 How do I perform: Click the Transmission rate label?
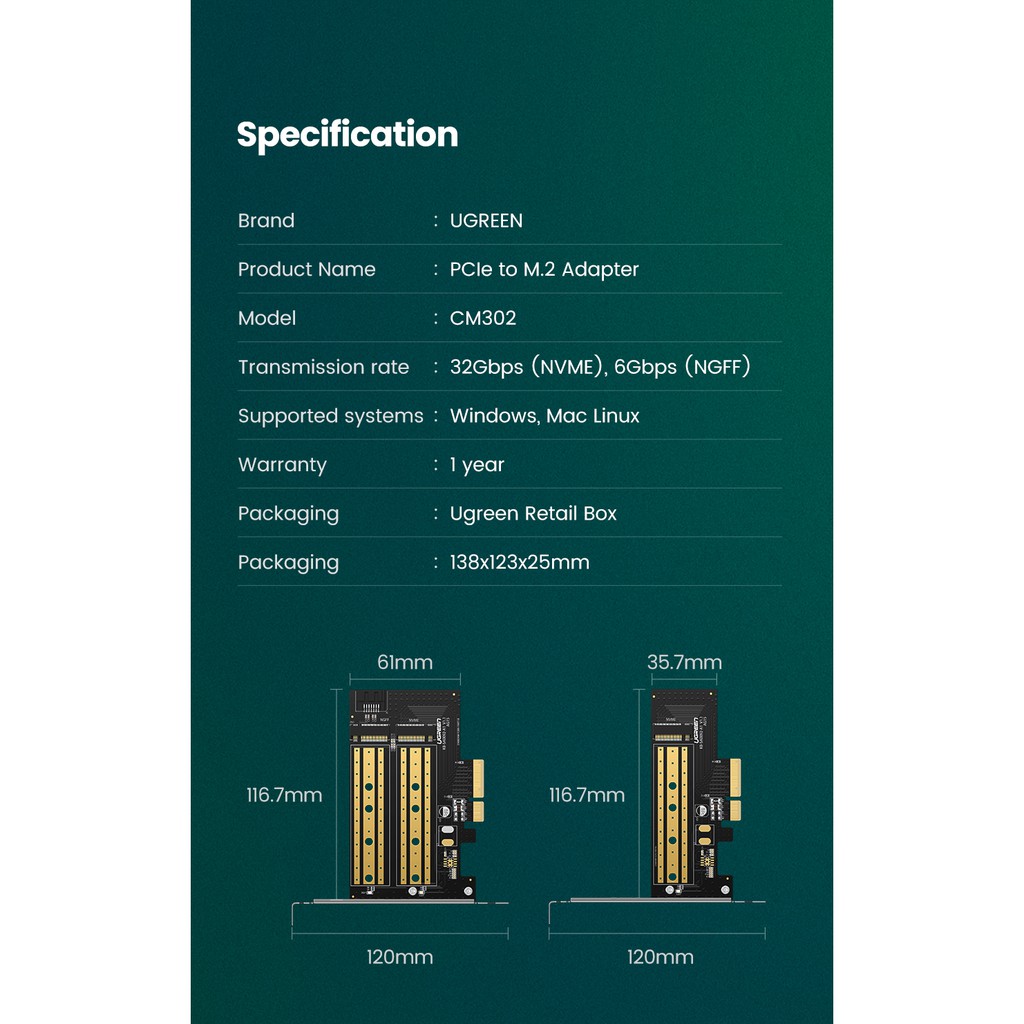click(x=323, y=367)
